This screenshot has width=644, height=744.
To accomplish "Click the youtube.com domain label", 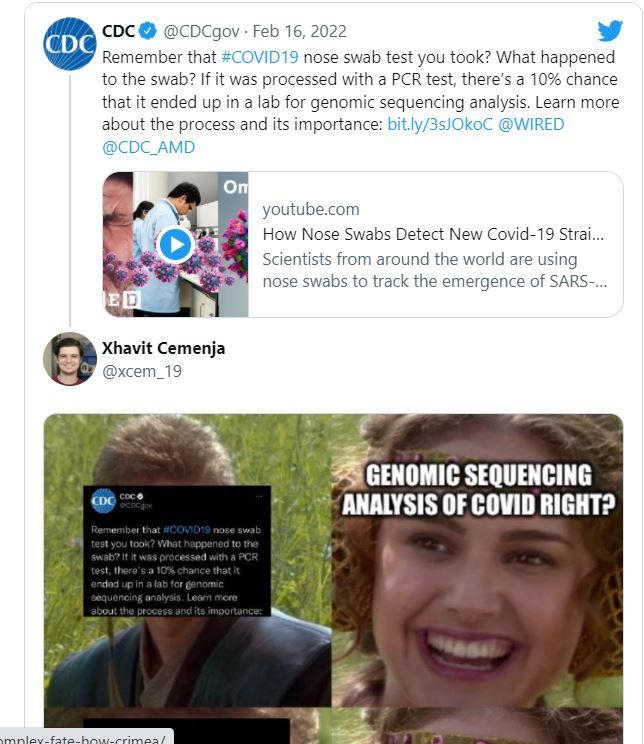I will [x=310, y=209].
